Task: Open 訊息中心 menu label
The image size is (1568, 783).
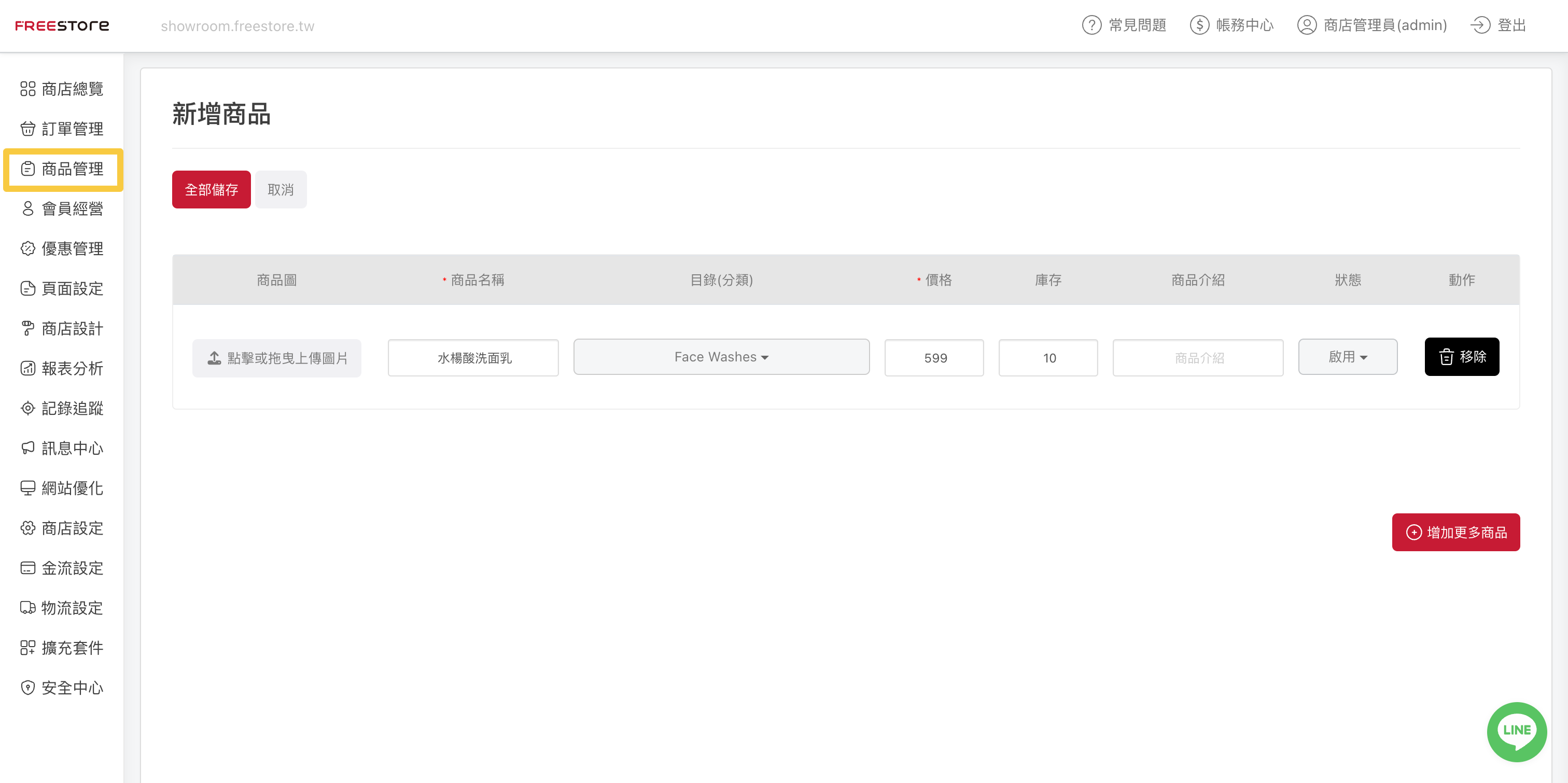Action: pyautogui.click(x=73, y=448)
